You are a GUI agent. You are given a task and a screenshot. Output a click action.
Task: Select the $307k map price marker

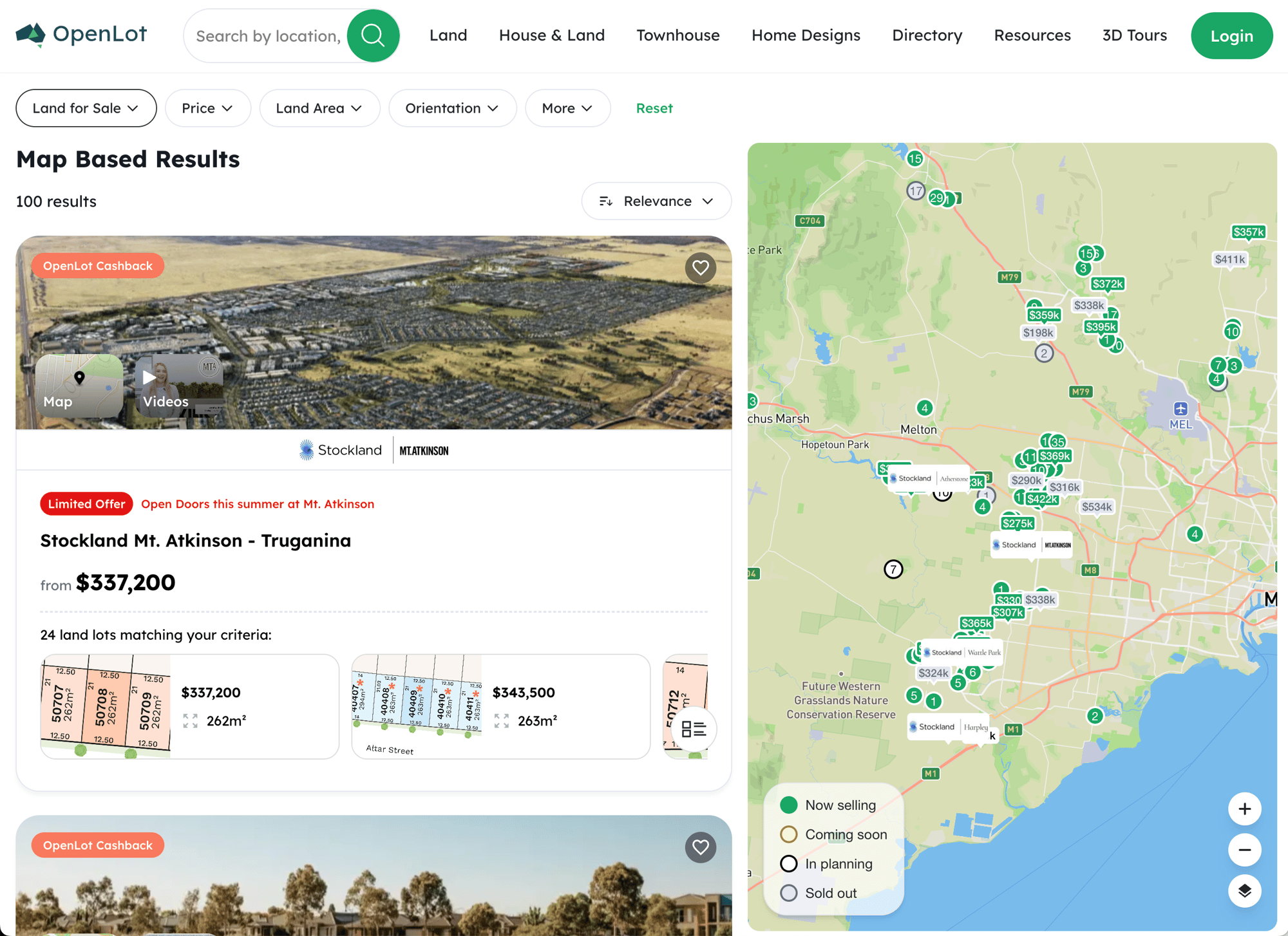[x=1008, y=613]
